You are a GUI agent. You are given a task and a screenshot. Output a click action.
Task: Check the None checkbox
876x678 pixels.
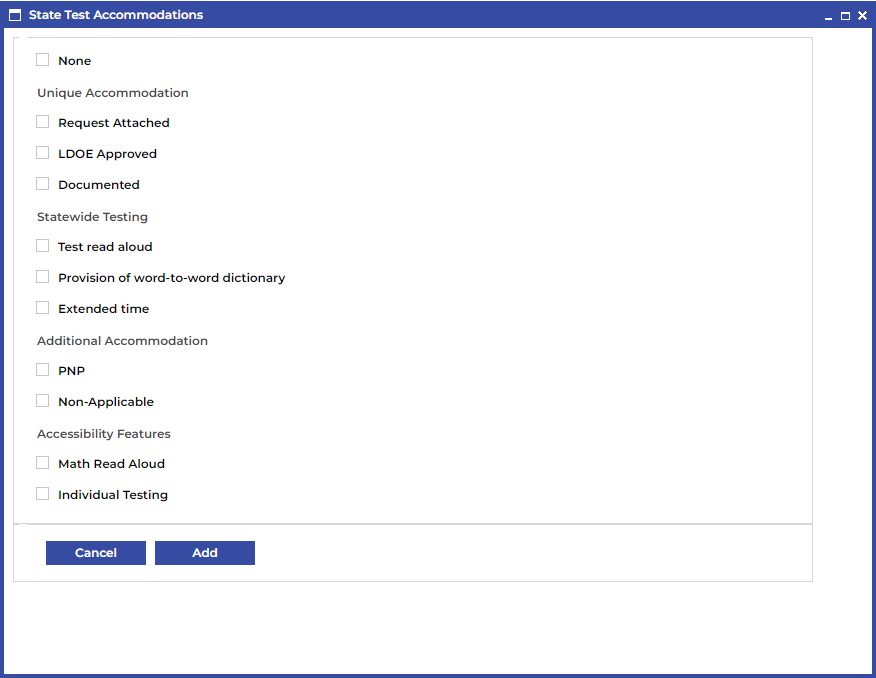[43, 60]
